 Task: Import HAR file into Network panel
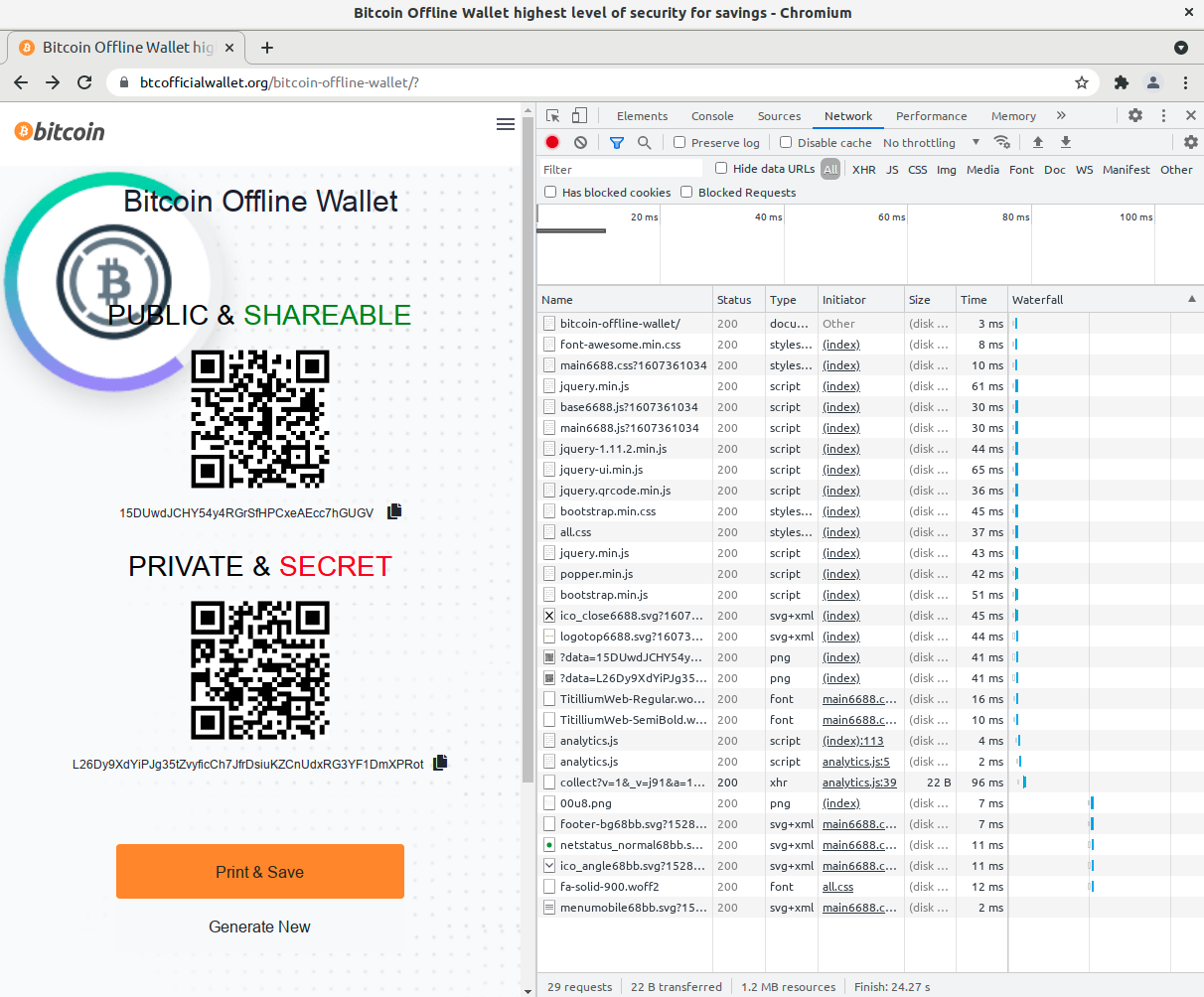click(x=1038, y=142)
